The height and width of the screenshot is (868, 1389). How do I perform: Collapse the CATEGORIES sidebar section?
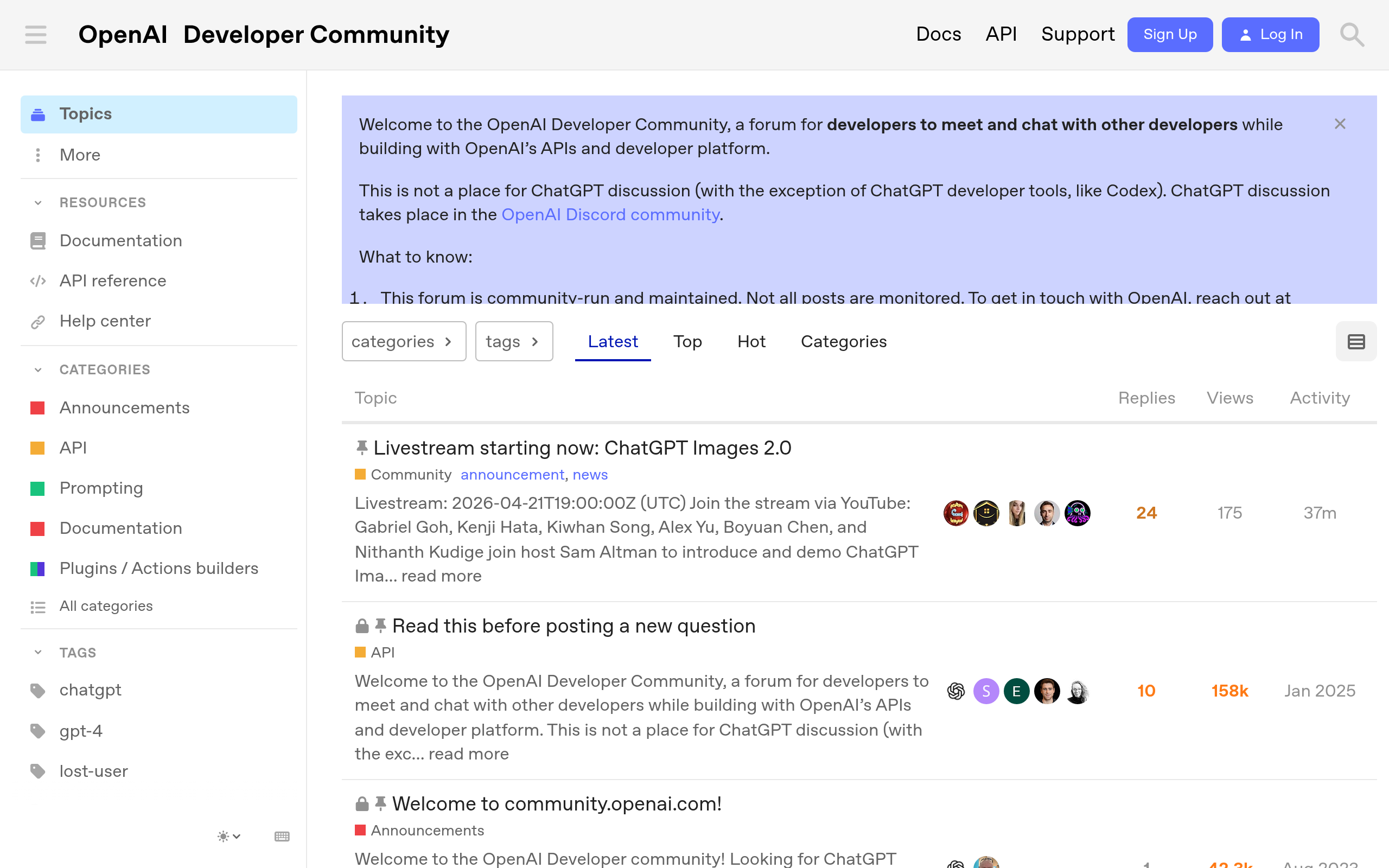tap(38, 369)
